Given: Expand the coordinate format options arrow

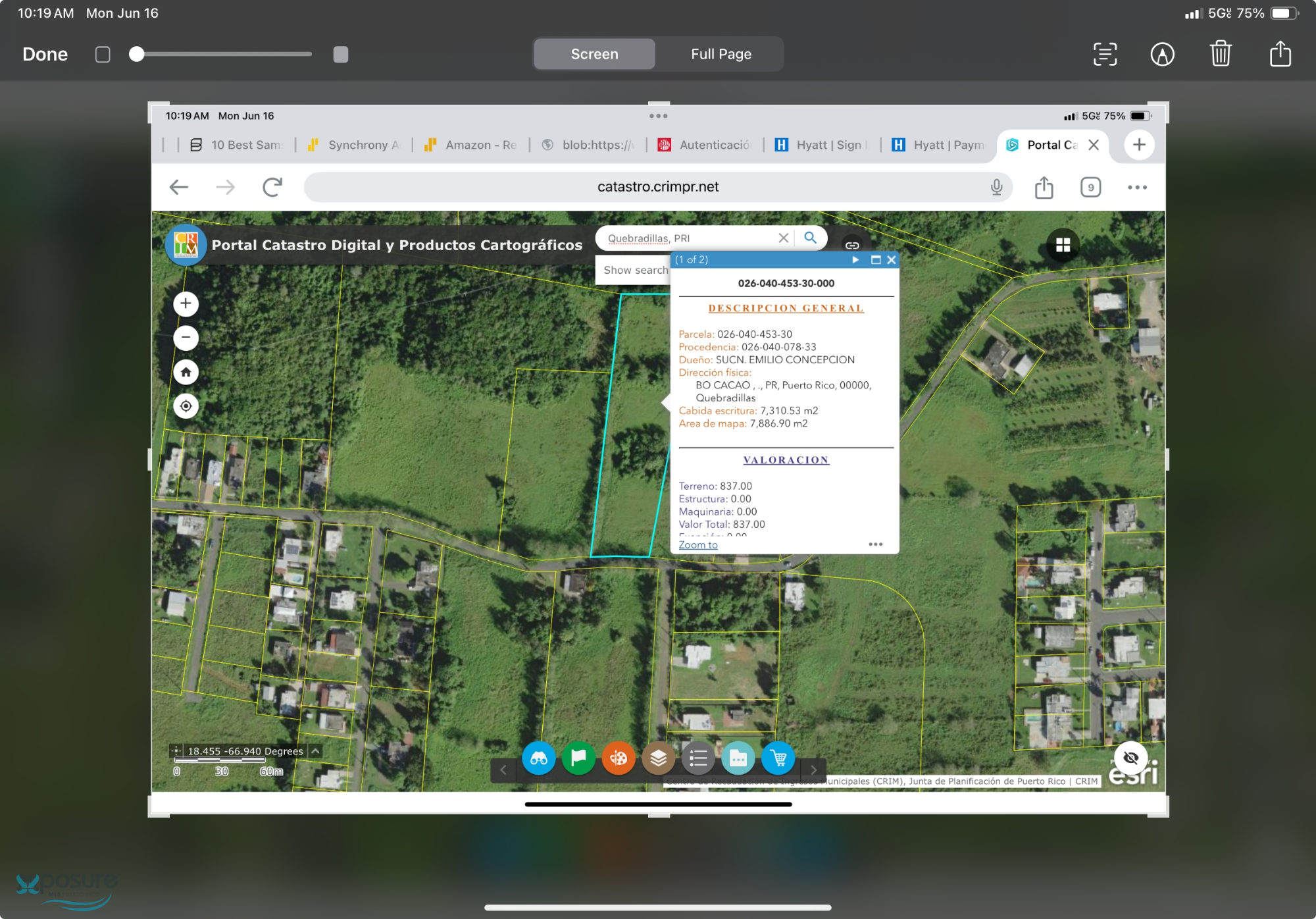Looking at the screenshot, I should pyautogui.click(x=316, y=751).
